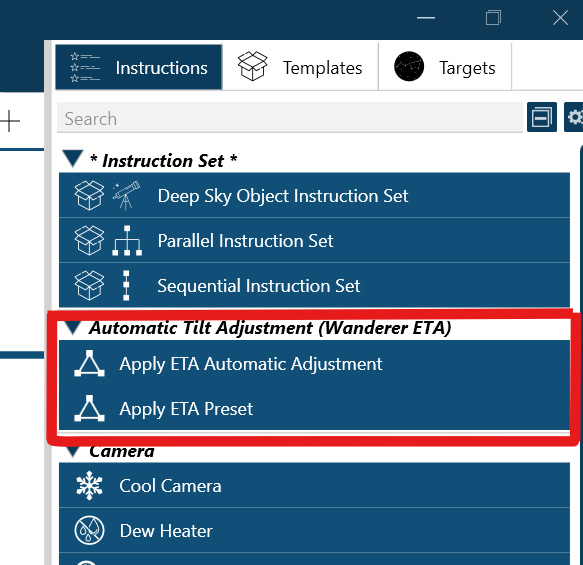583x565 pixels.
Task: Click the plus add button at left edge
Action: [x=10, y=121]
